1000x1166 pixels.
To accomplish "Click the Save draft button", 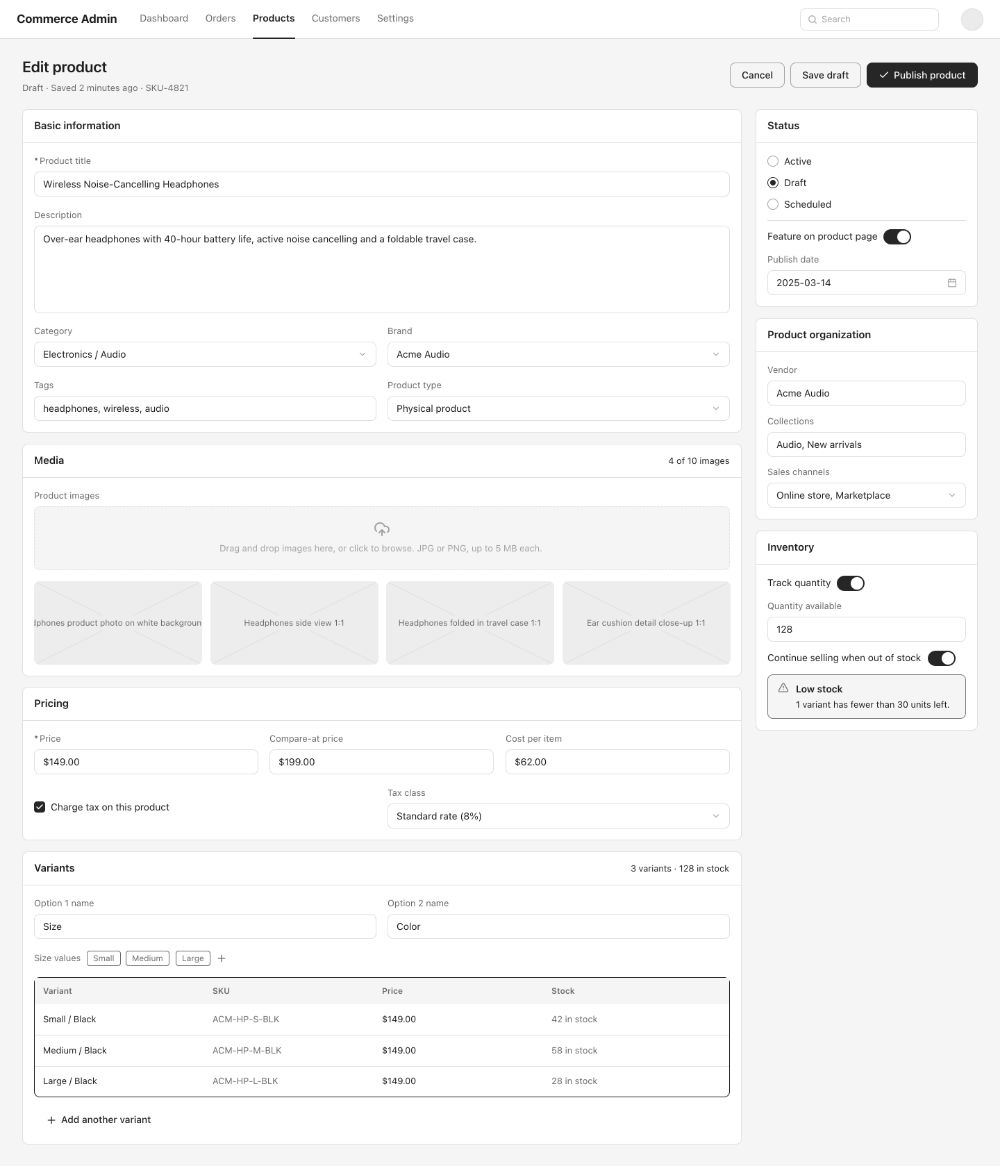I will (x=825, y=75).
